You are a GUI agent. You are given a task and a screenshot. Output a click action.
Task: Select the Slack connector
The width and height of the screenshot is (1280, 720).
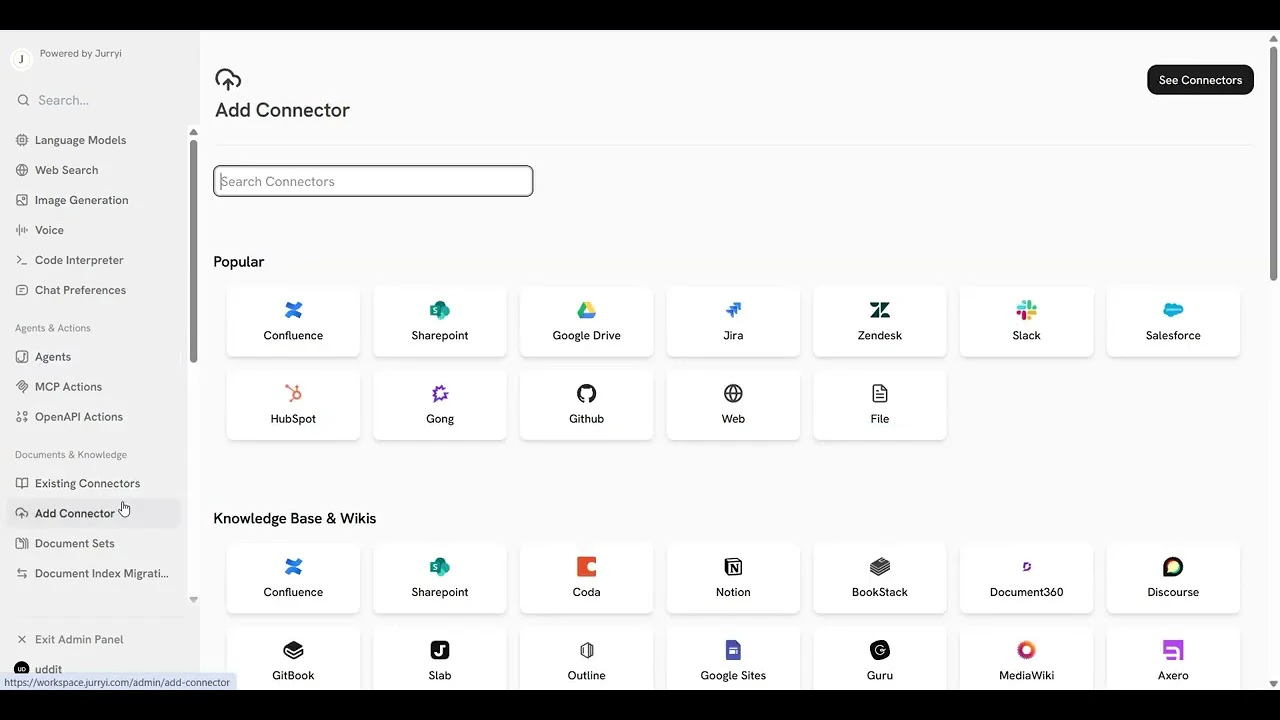click(1027, 322)
